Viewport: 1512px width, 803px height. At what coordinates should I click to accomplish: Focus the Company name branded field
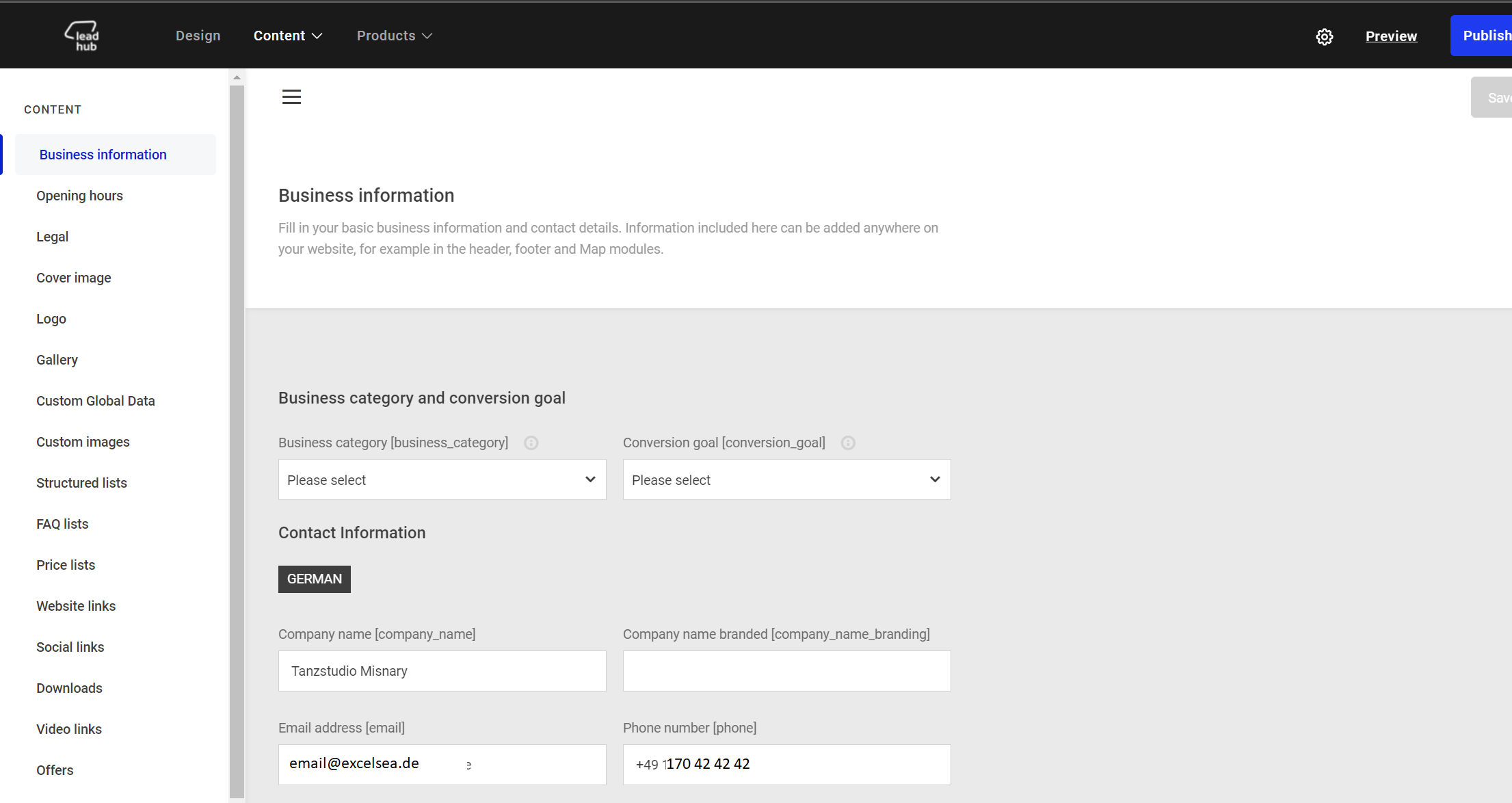click(786, 671)
